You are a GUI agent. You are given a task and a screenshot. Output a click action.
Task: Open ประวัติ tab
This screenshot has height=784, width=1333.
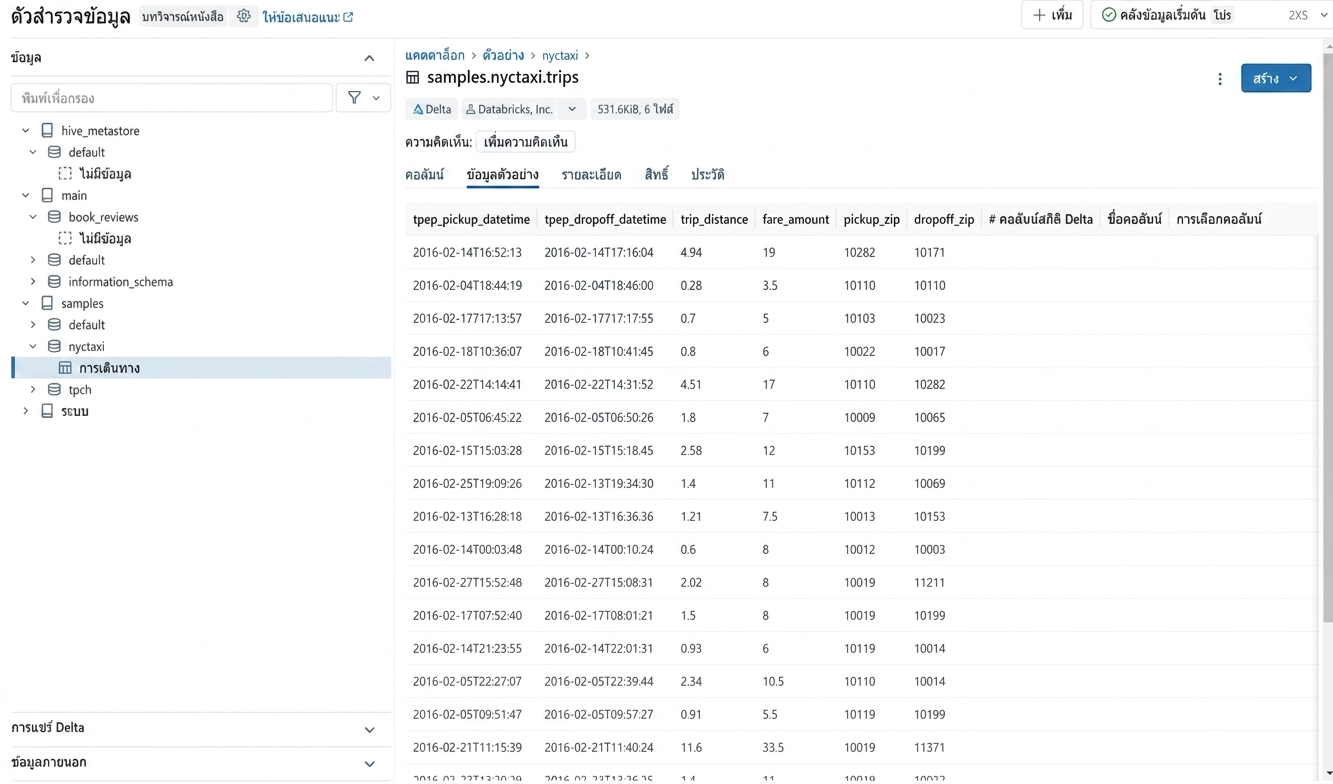(707, 175)
